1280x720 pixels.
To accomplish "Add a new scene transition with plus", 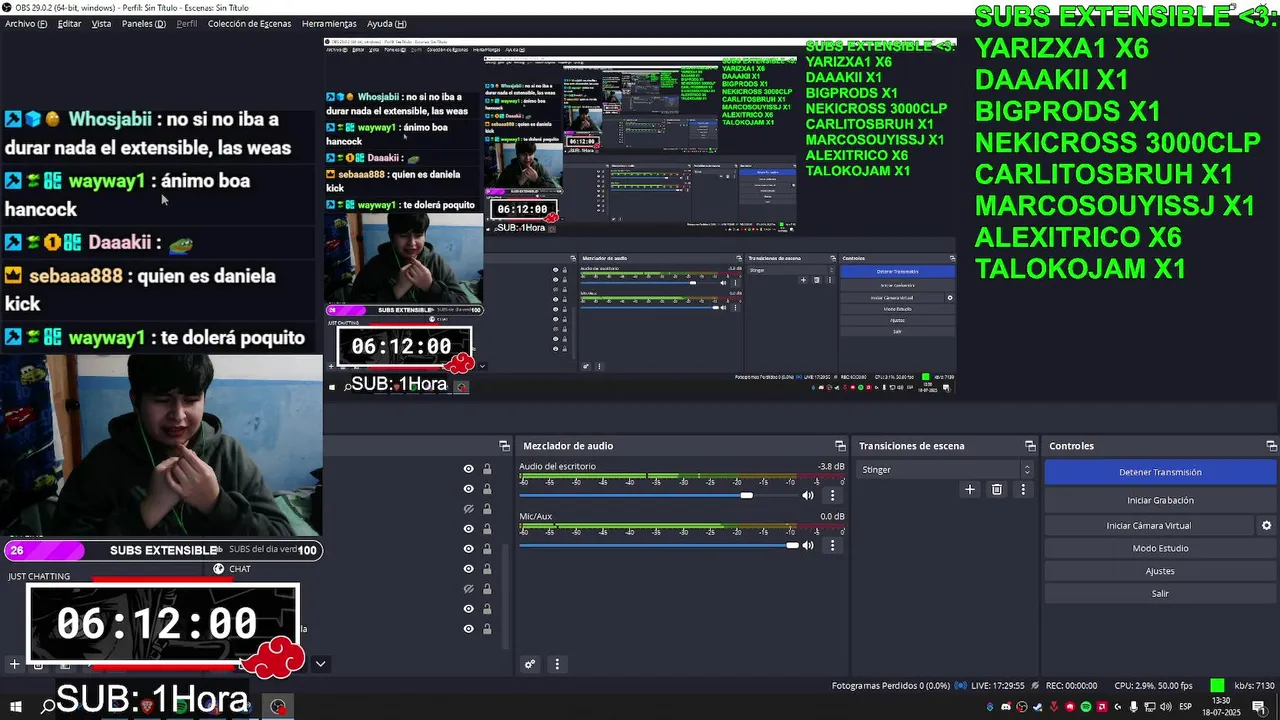I will [969, 489].
